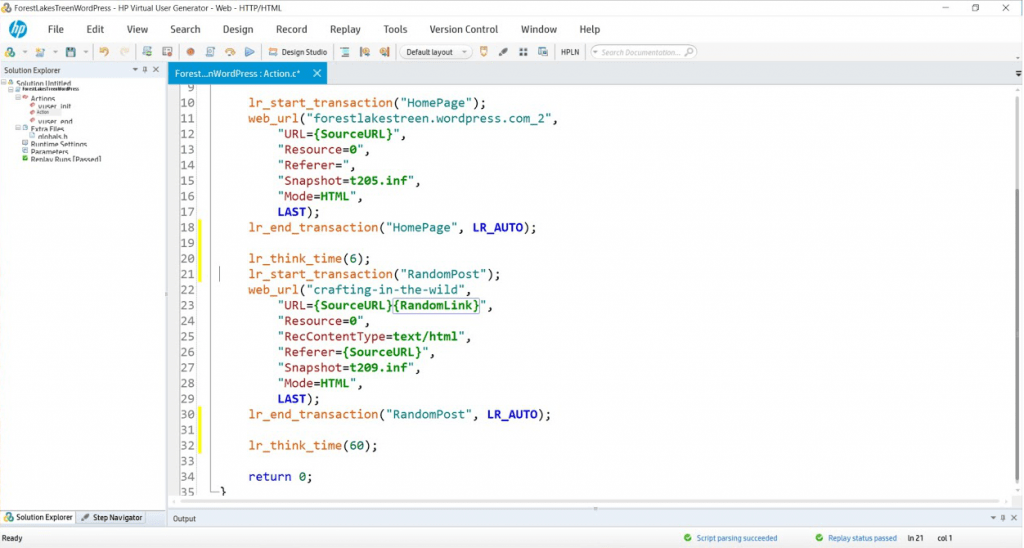Click the orange correlation toolbar icon
The height and width of the screenshot is (548, 1024).
click(385, 52)
